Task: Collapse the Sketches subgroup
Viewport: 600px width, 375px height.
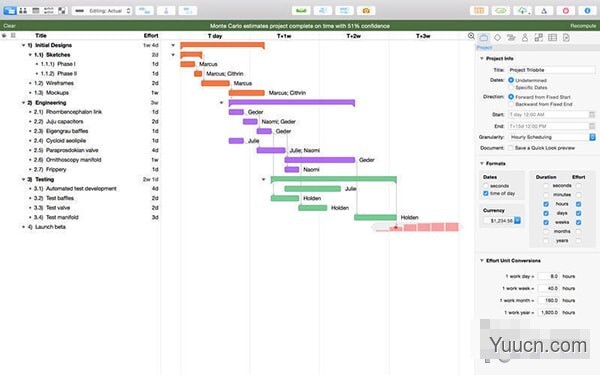Action: pyautogui.click(x=30, y=55)
